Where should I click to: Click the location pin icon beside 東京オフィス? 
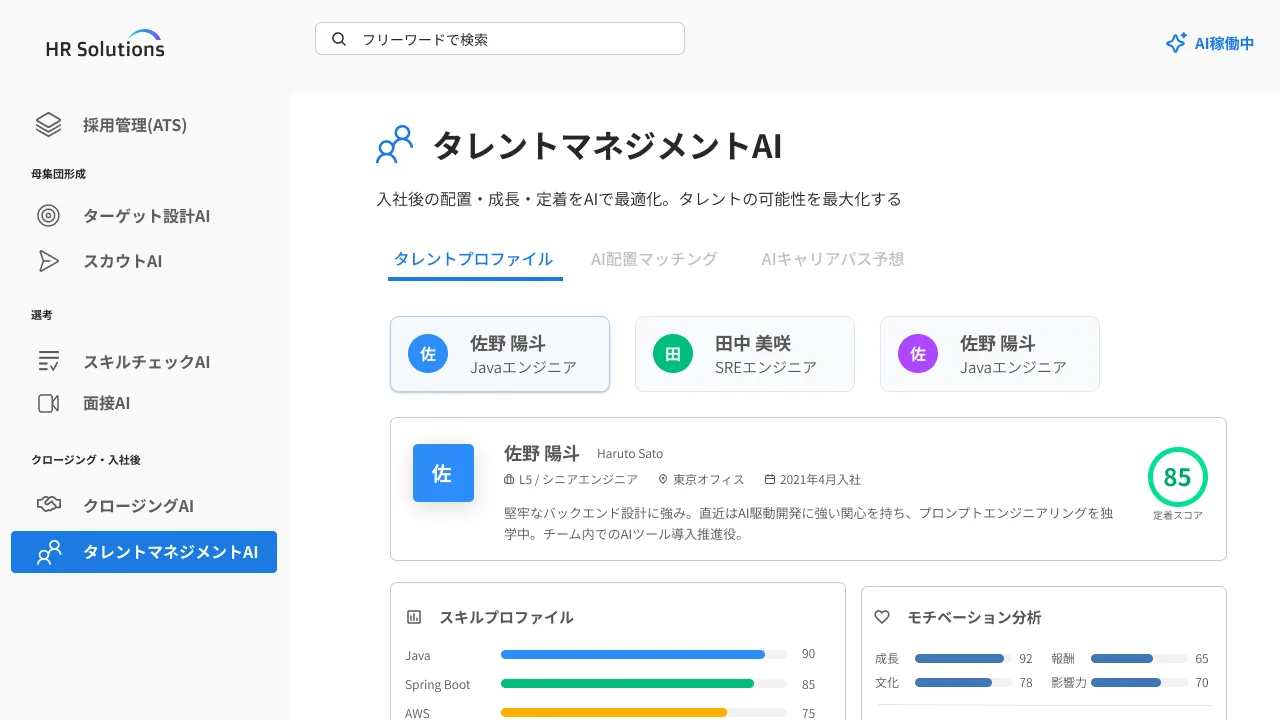click(x=662, y=480)
